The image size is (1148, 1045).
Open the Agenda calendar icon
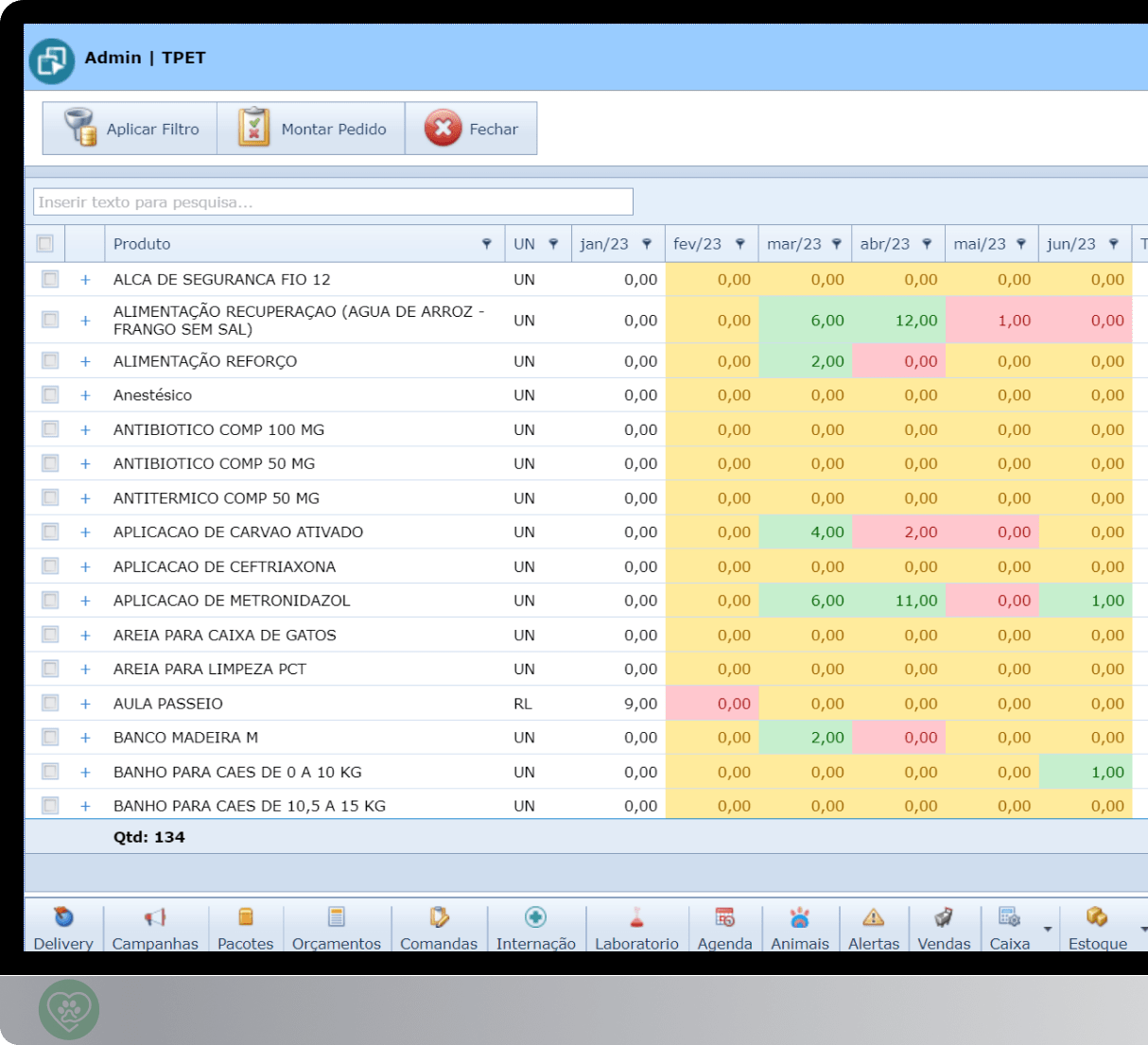[x=724, y=917]
